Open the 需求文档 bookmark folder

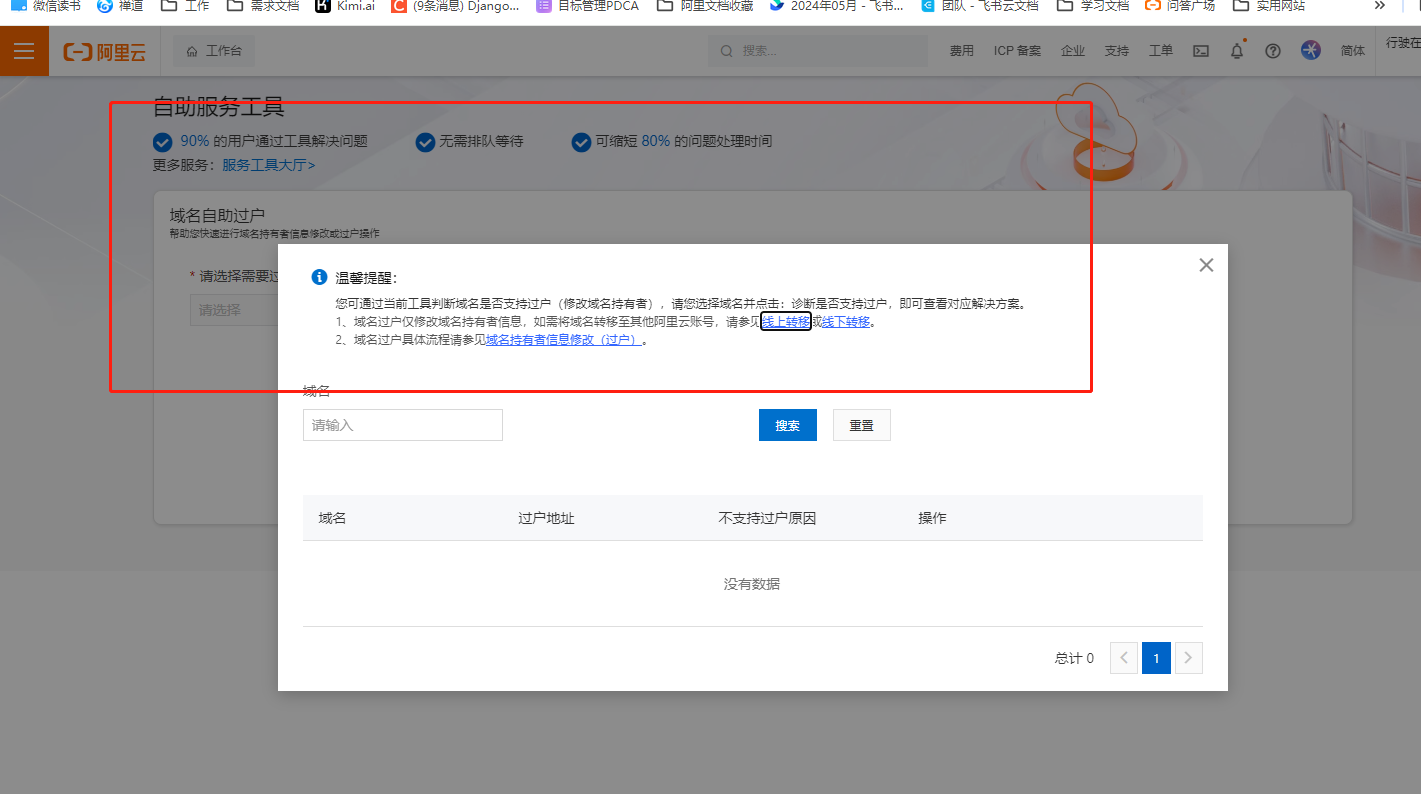(x=263, y=6)
